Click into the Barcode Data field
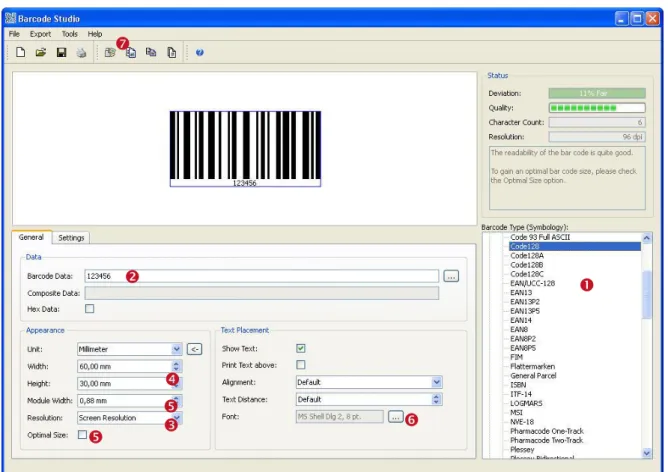668x472 pixels. point(262,276)
